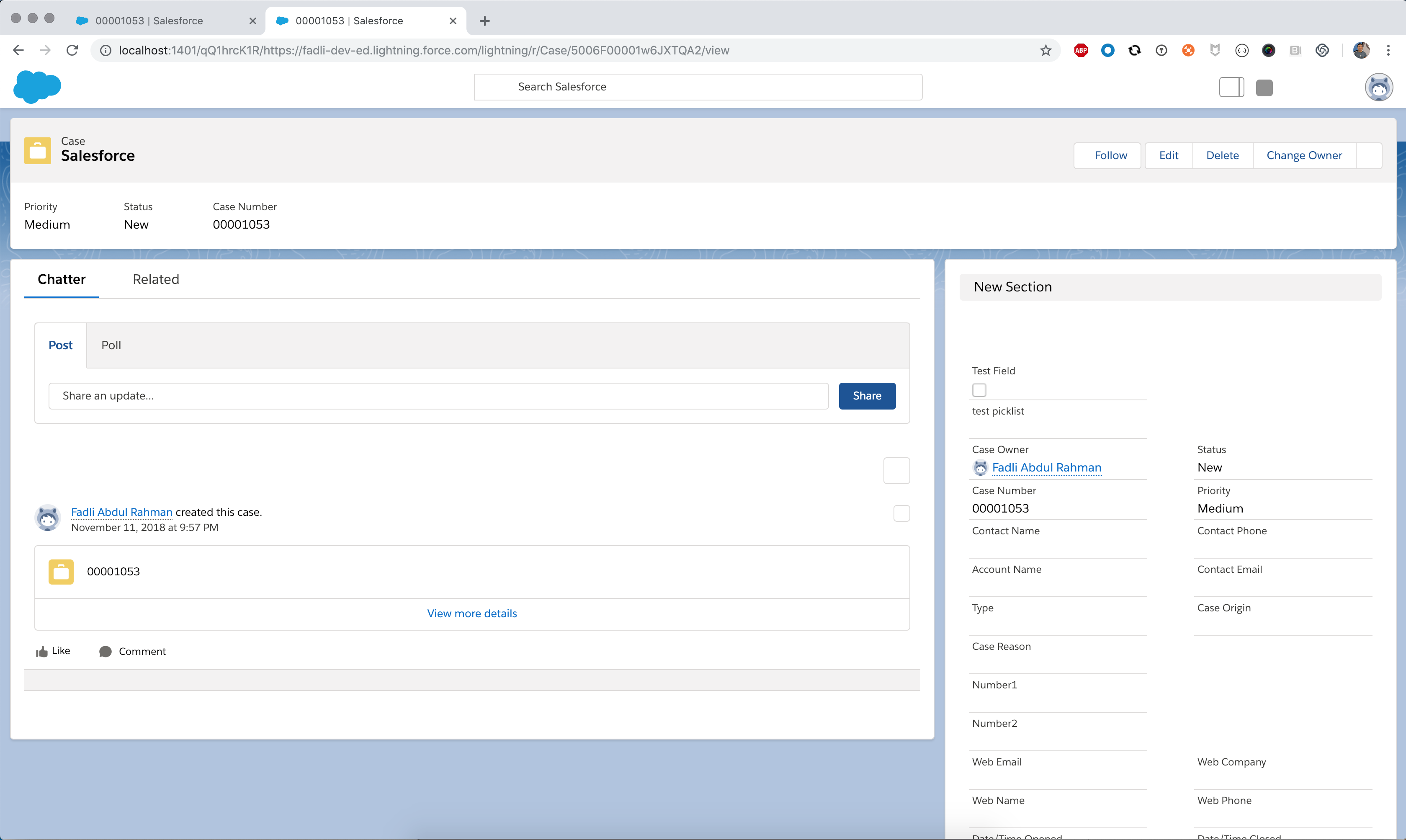Open Case Owner Fadli Abdul Rahman link
1406x840 pixels.
pos(1046,468)
